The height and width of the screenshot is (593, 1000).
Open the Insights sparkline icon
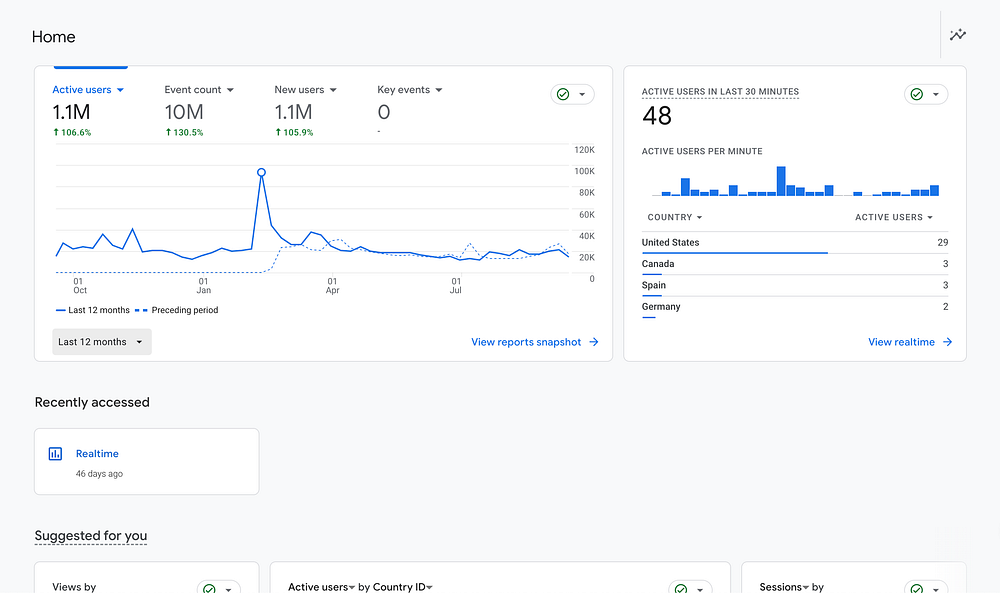click(x=957, y=34)
